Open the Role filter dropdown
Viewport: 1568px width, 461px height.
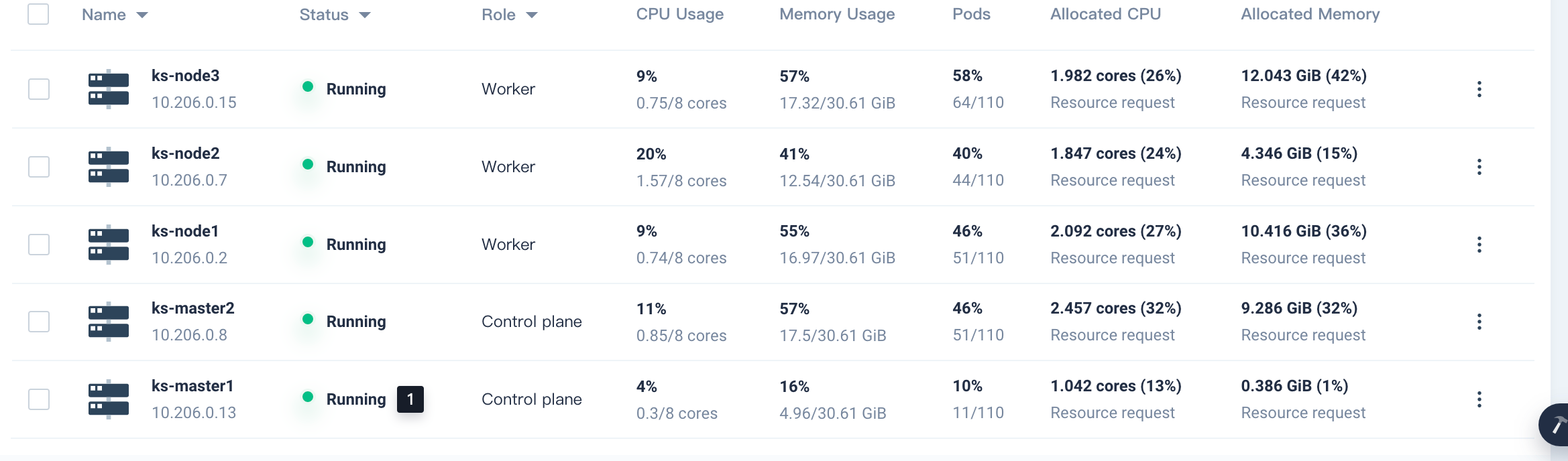532,15
